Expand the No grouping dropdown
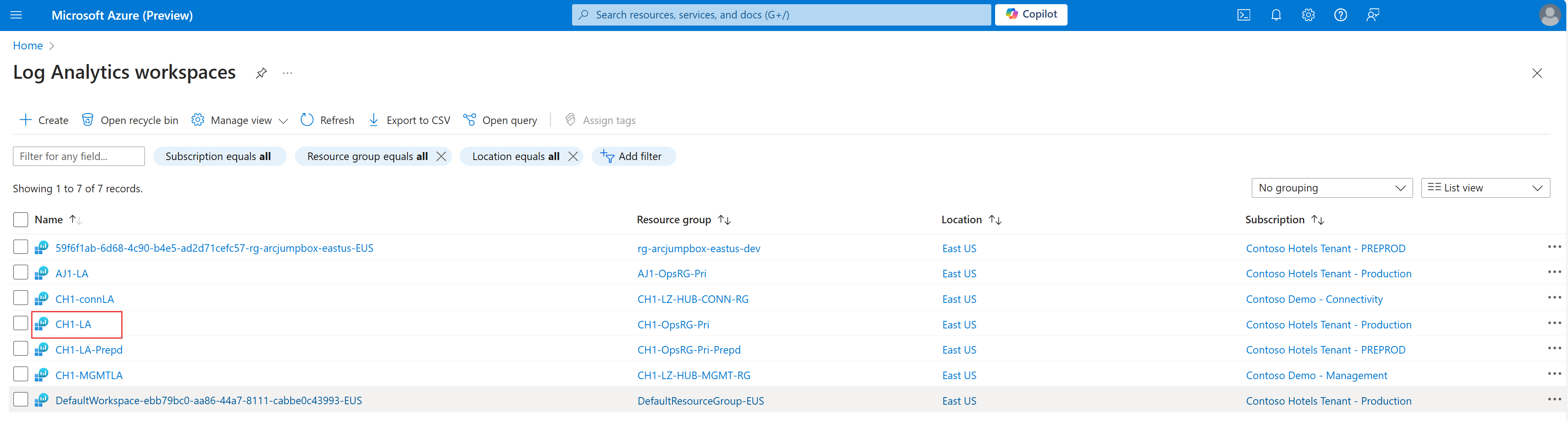The height and width of the screenshot is (421, 1568). 1331,188
